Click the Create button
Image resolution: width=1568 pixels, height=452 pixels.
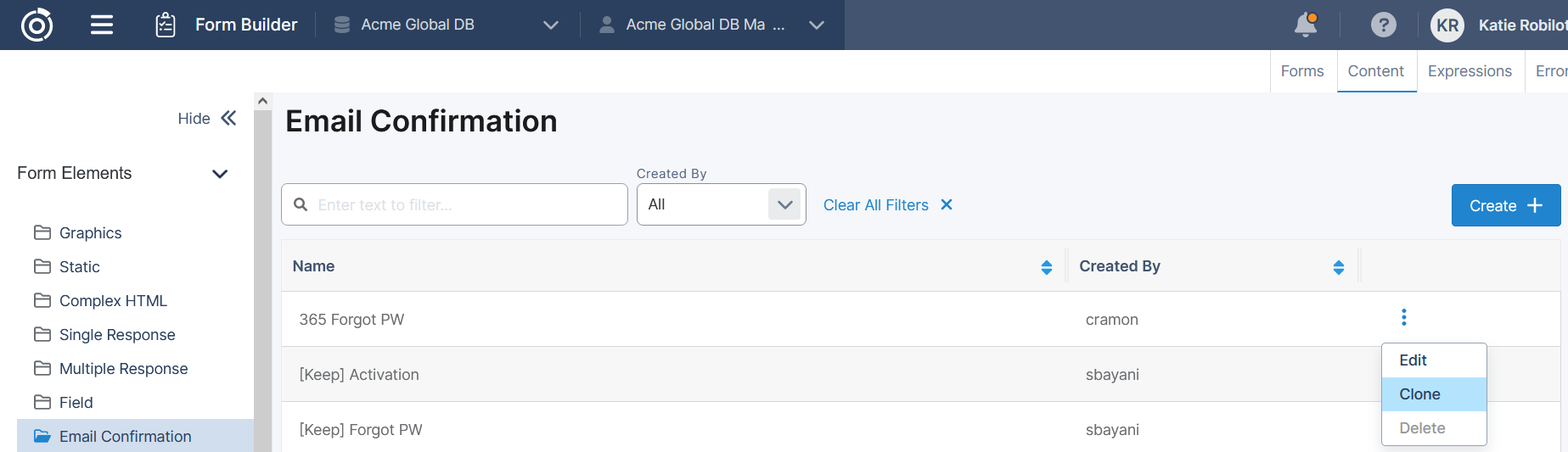pyautogui.click(x=1505, y=205)
